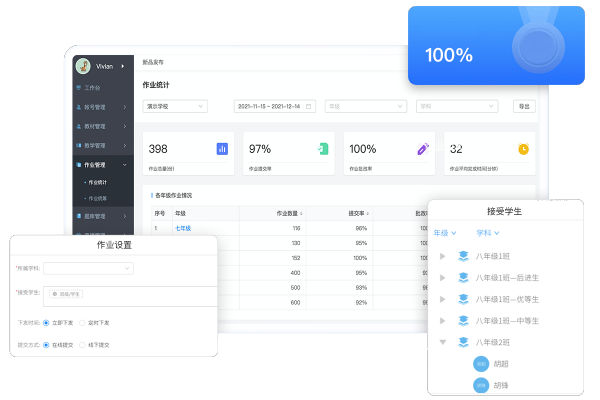
Task: Select the 立即下发 radio option
Action: (46, 325)
